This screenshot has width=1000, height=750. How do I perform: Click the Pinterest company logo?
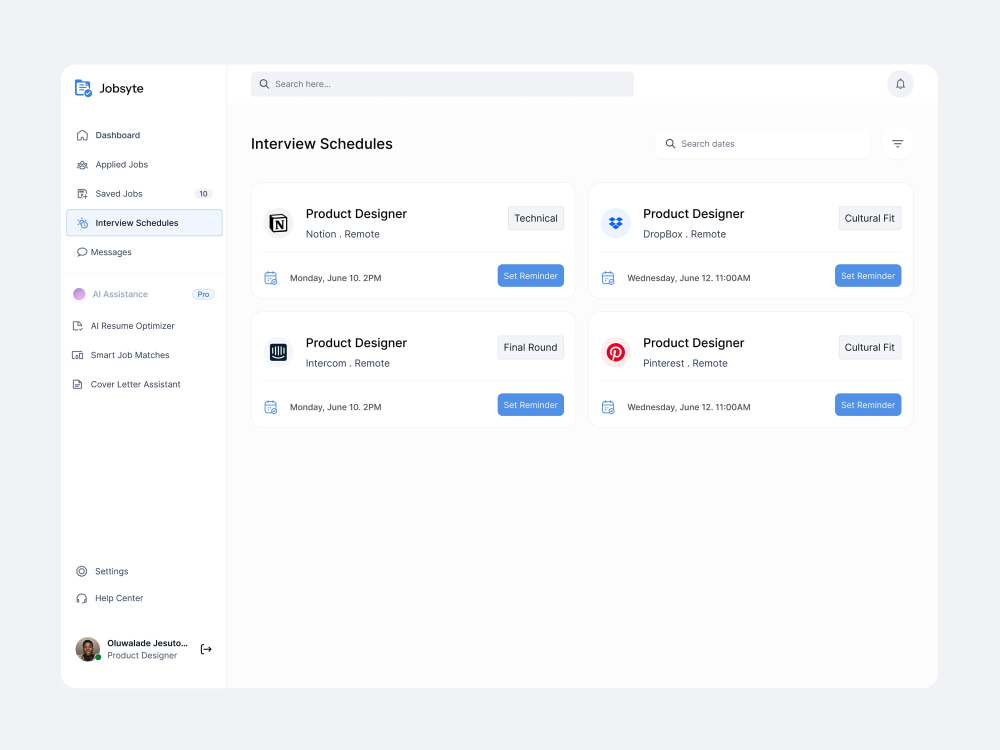pyautogui.click(x=615, y=352)
